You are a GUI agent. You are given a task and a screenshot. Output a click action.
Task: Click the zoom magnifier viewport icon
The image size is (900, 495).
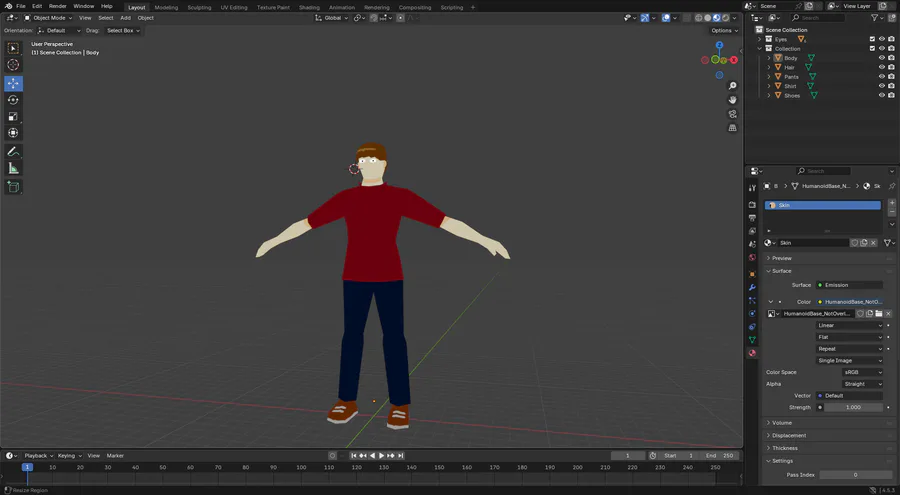point(733,86)
